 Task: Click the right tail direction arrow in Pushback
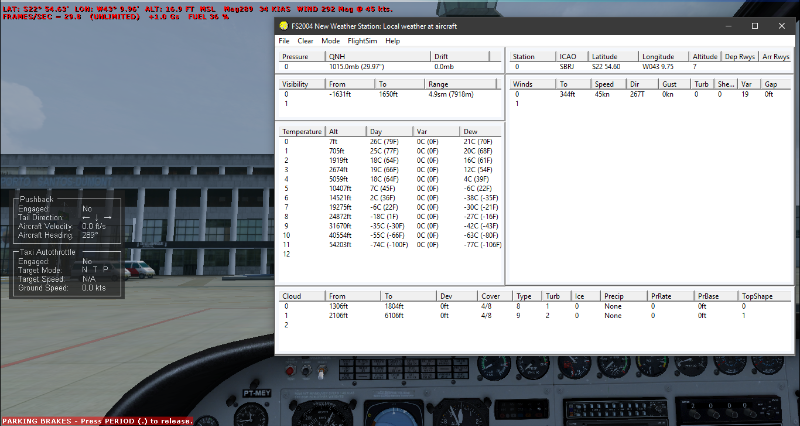[x=107, y=217]
